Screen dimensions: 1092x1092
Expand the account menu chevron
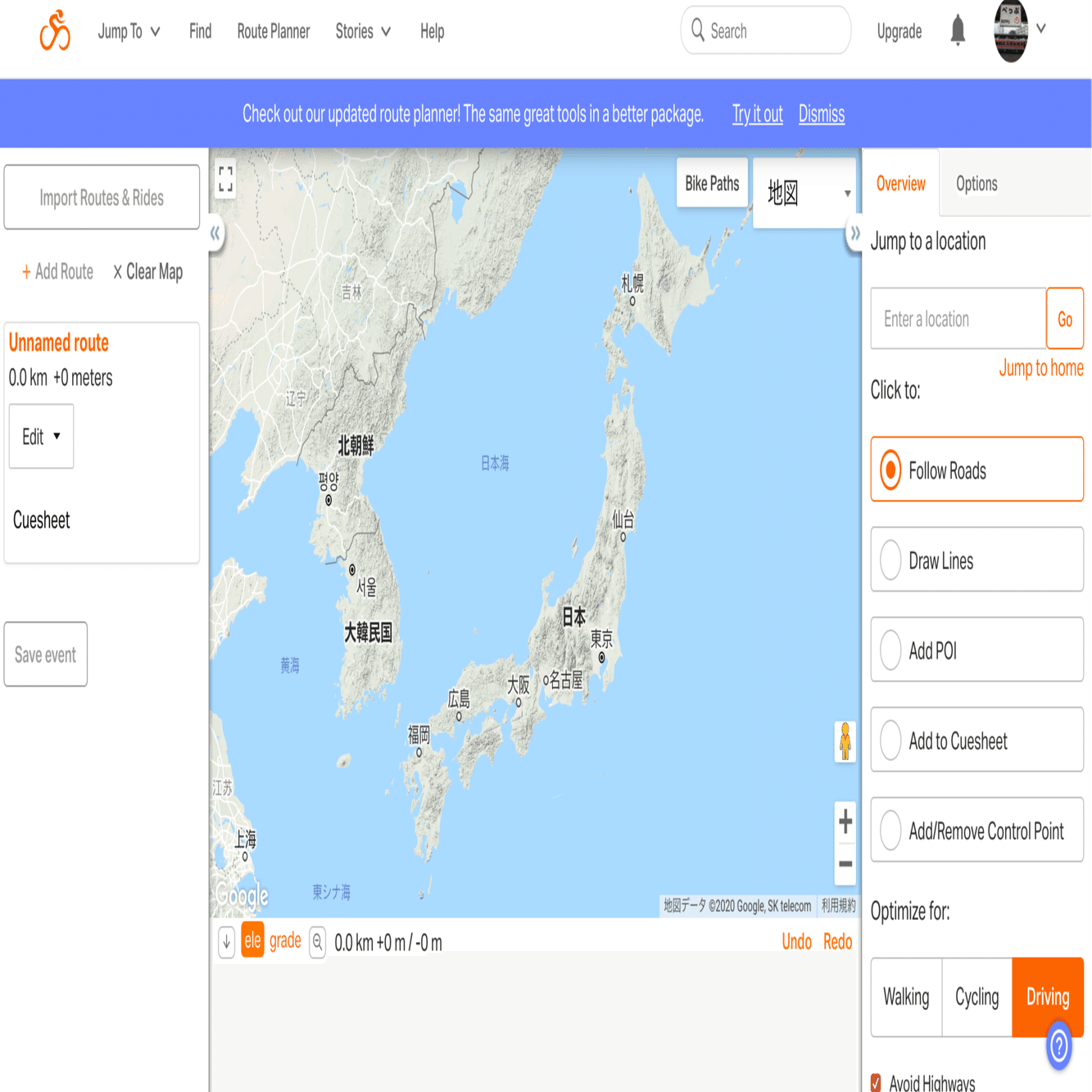point(1041,29)
